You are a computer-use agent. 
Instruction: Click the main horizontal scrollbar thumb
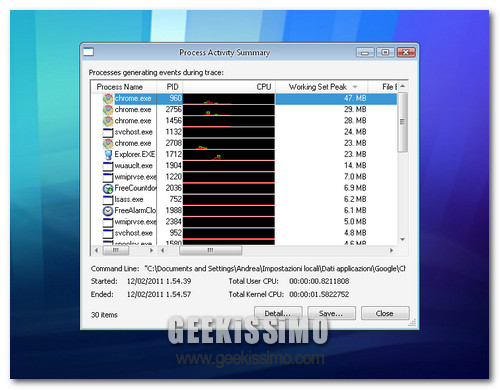(x=210, y=250)
